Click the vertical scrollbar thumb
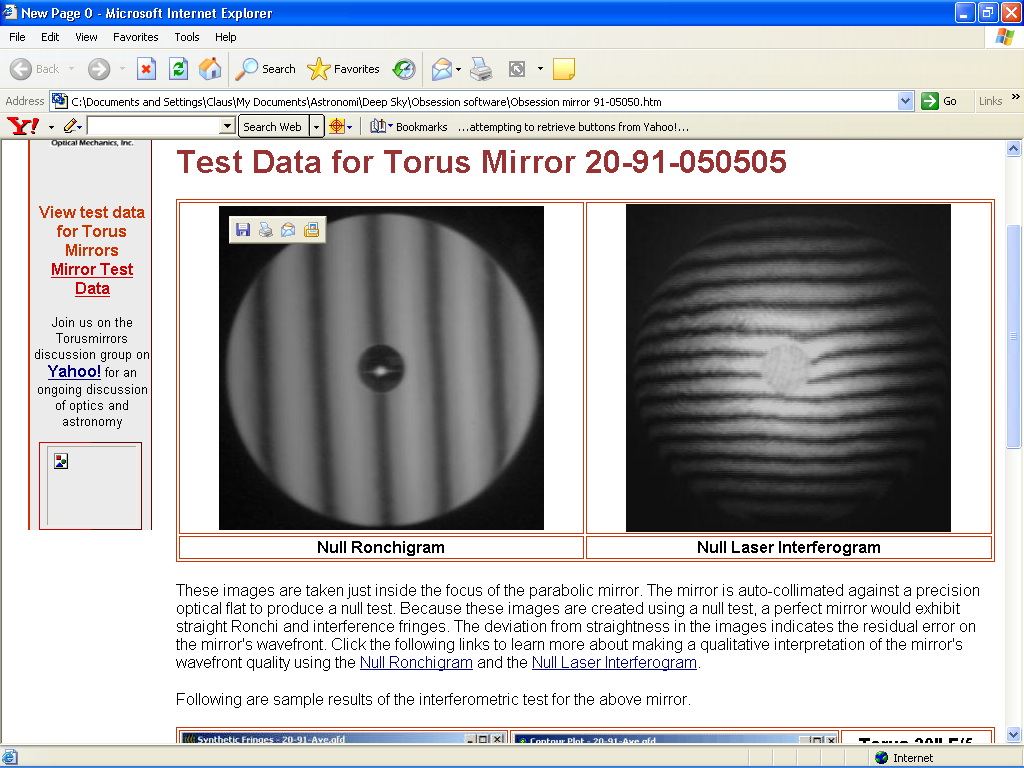 (1014, 336)
